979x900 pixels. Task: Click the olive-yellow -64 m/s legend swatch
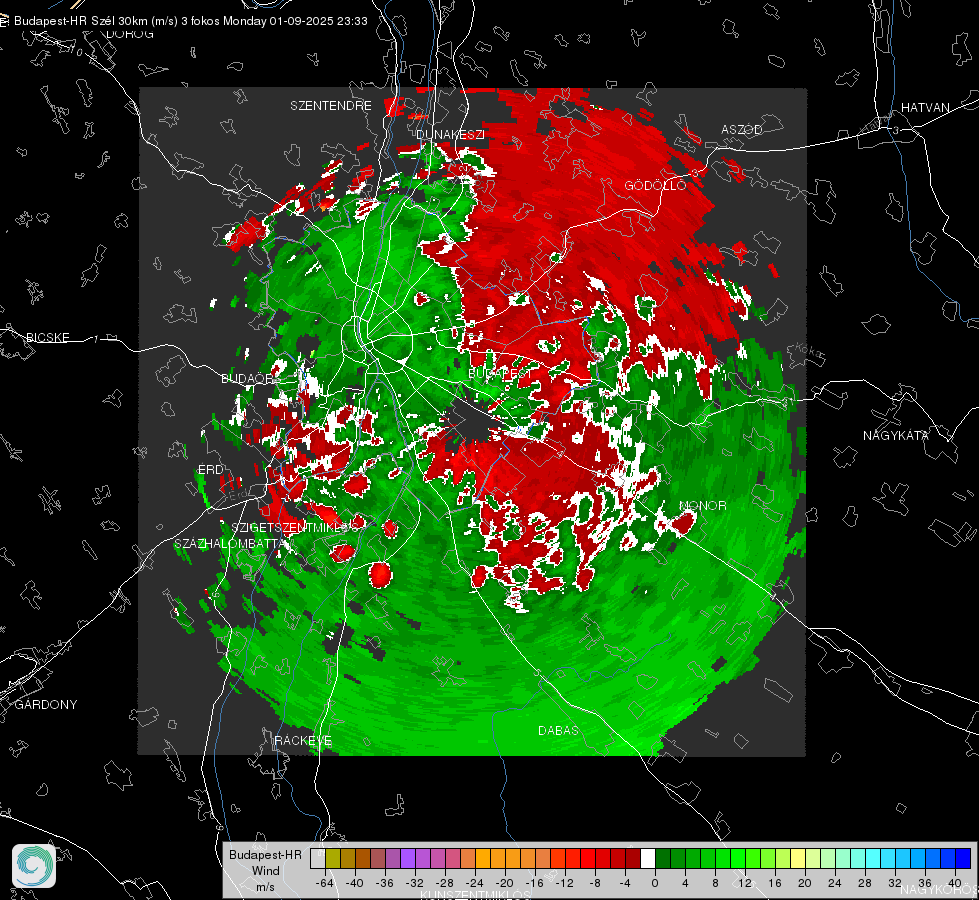point(333,859)
